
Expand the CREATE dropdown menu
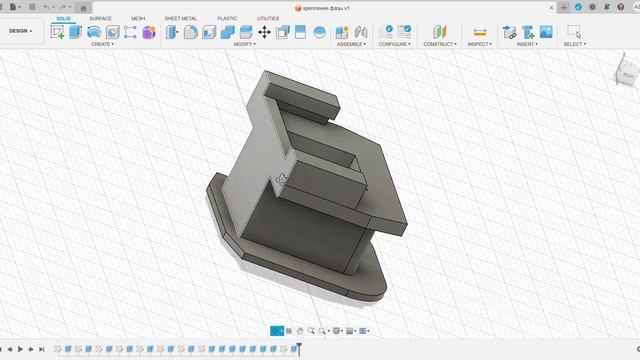pos(102,44)
